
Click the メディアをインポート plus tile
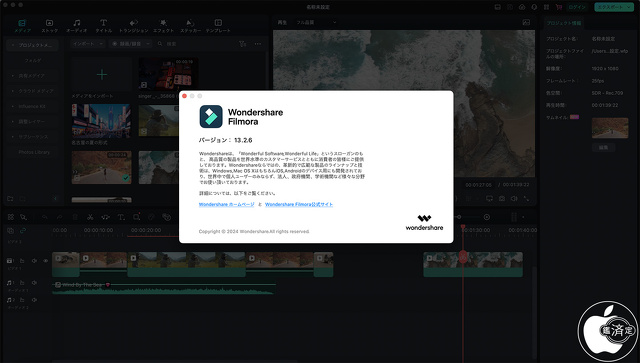pyautogui.click(x=102, y=74)
